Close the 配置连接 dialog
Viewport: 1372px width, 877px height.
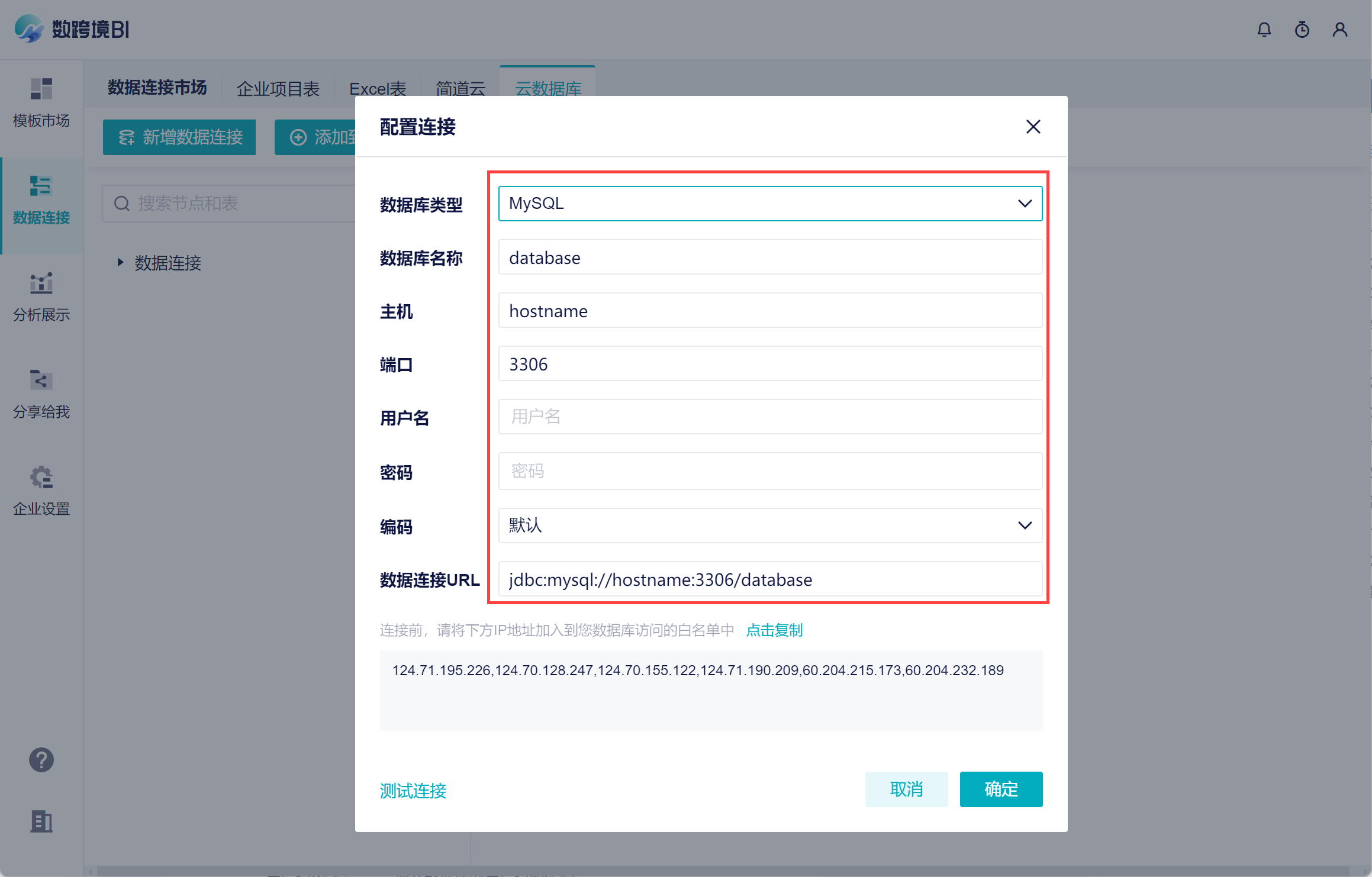1033,127
